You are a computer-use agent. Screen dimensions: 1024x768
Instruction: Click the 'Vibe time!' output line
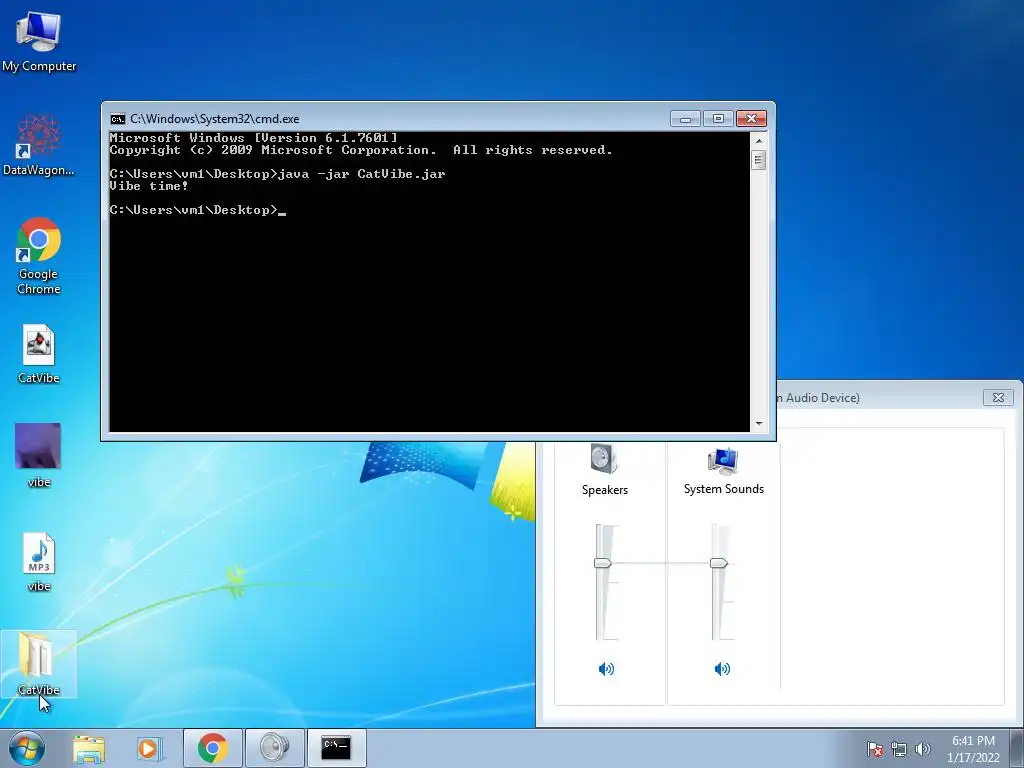point(149,186)
